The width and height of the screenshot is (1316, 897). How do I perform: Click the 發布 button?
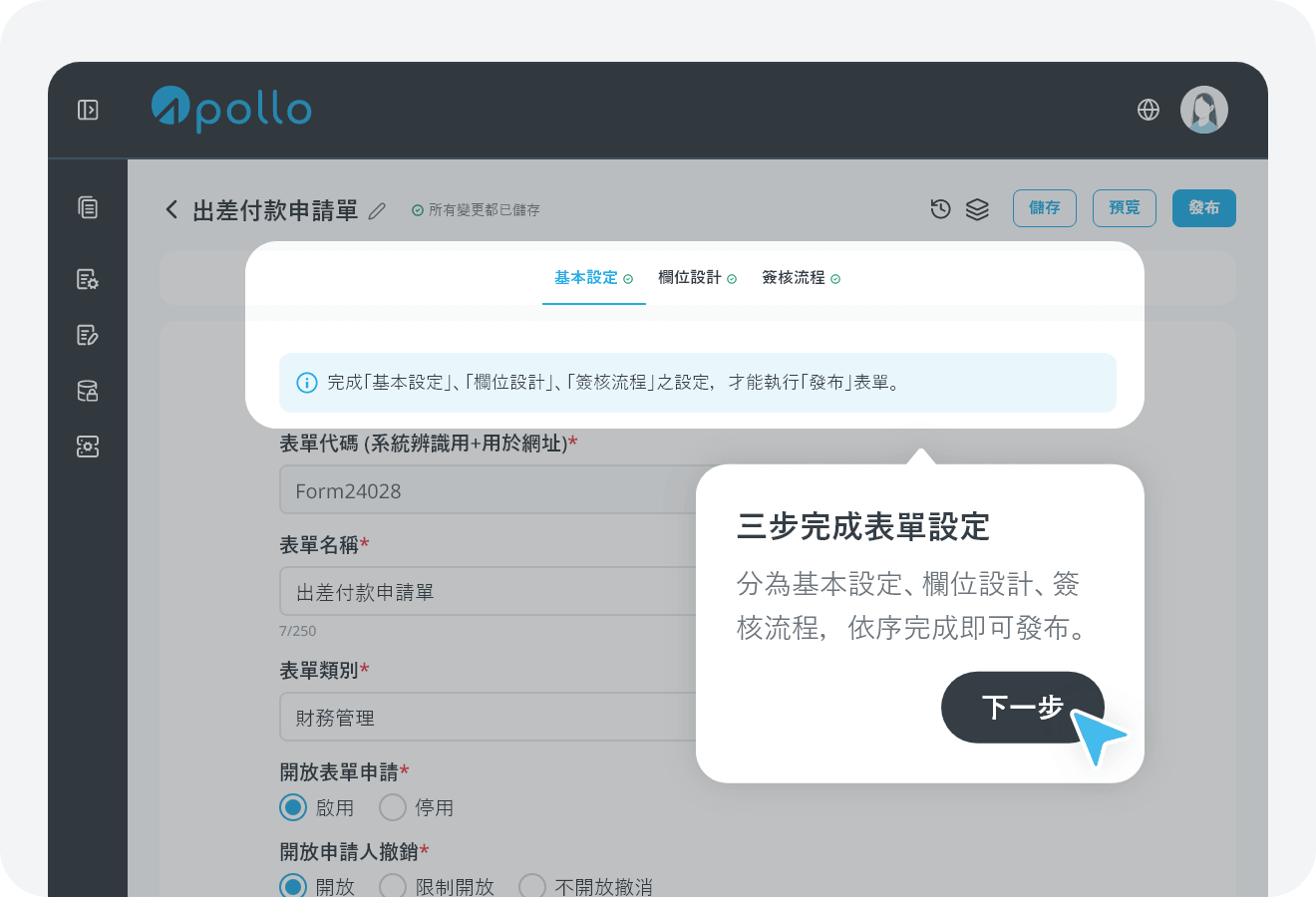1204,208
